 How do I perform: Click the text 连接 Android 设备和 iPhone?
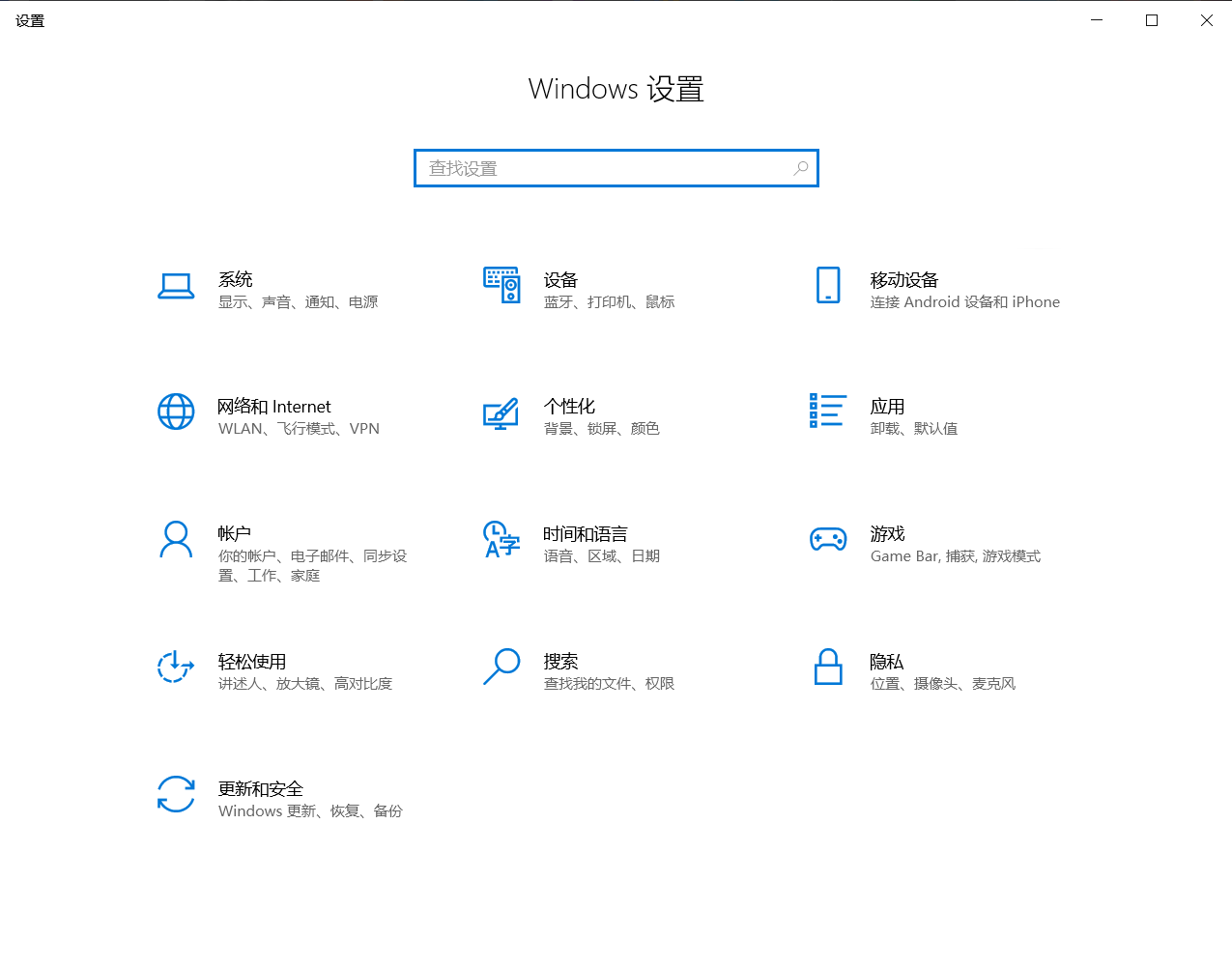click(x=965, y=302)
